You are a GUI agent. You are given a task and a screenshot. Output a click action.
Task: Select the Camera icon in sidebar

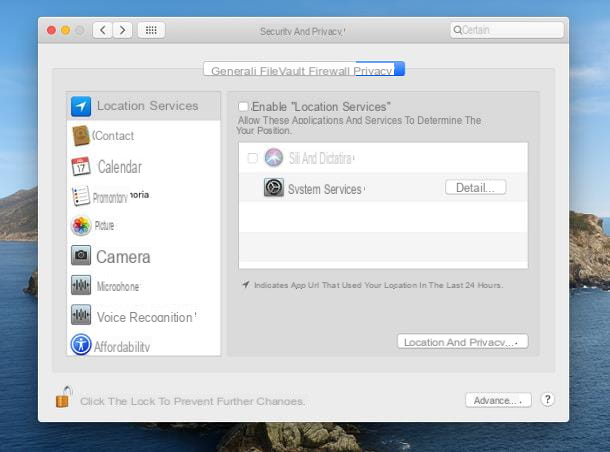[81, 255]
